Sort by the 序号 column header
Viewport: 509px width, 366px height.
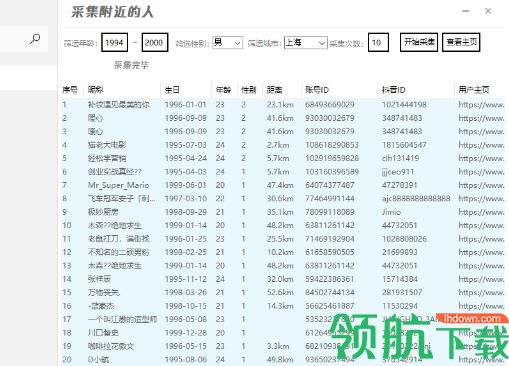pyautogui.click(x=70, y=90)
